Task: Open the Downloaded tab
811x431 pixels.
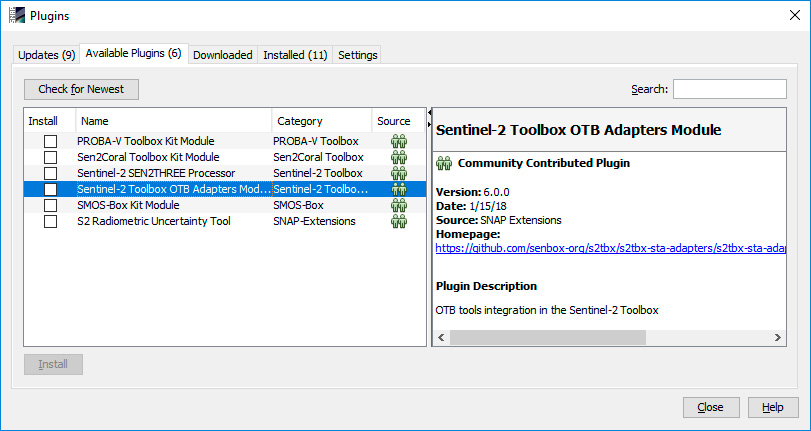Action: [x=223, y=55]
